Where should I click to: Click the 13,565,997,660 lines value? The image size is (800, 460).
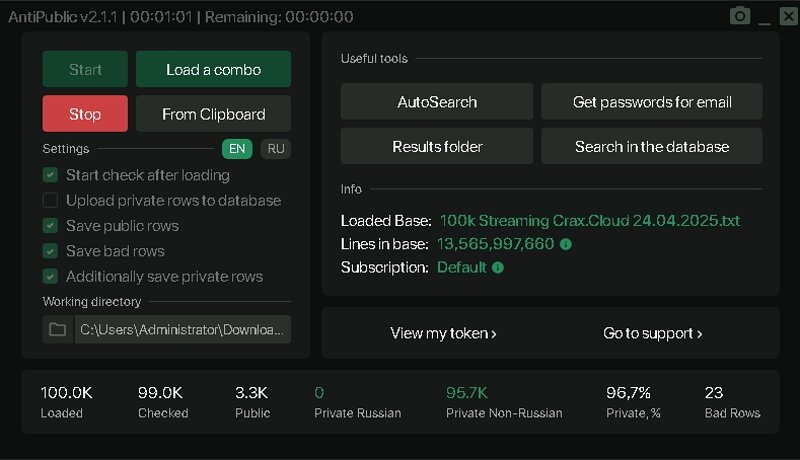(495, 244)
